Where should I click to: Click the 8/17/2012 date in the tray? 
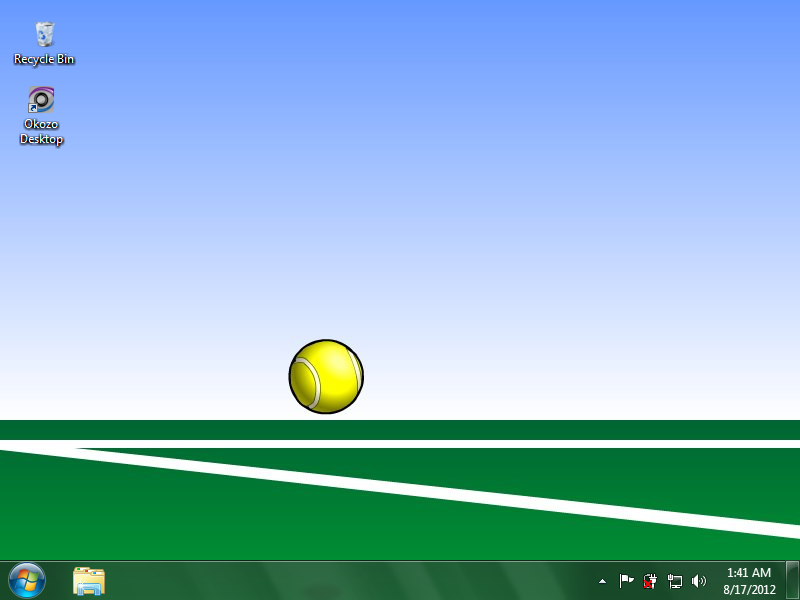[749, 590]
